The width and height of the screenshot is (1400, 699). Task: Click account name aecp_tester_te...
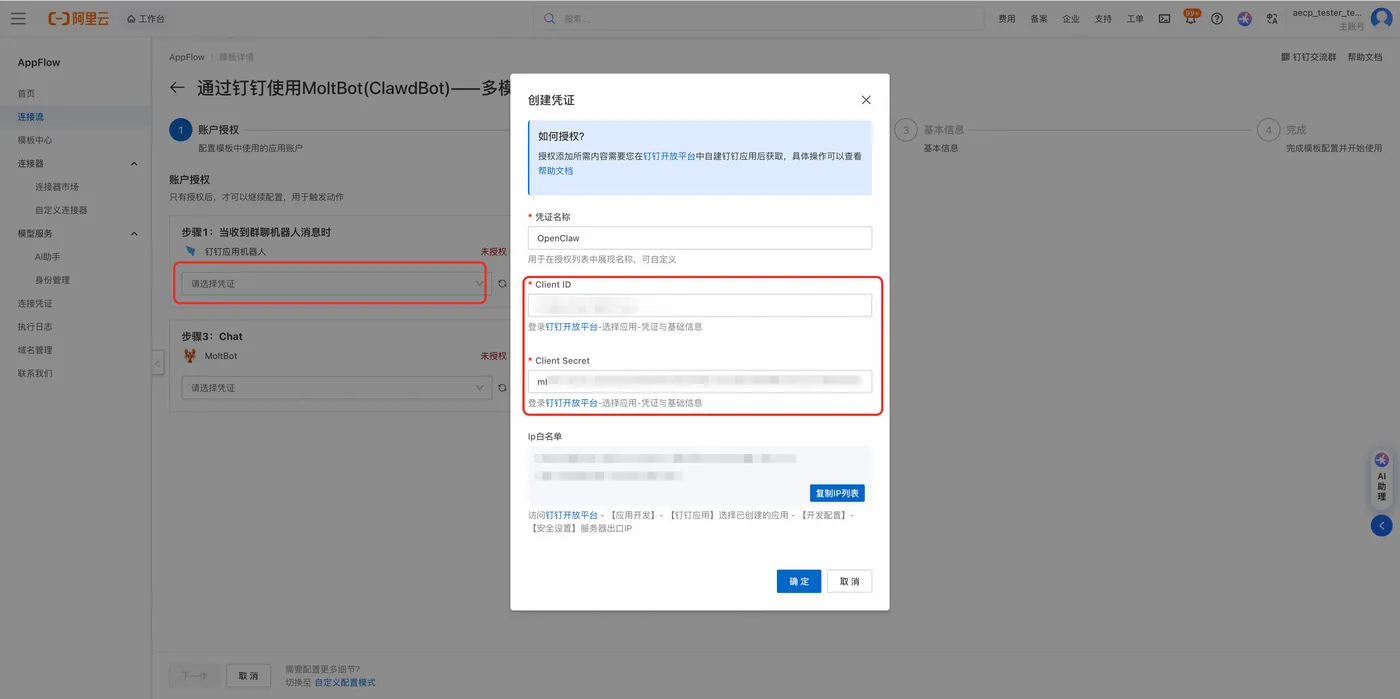[x=1327, y=13]
